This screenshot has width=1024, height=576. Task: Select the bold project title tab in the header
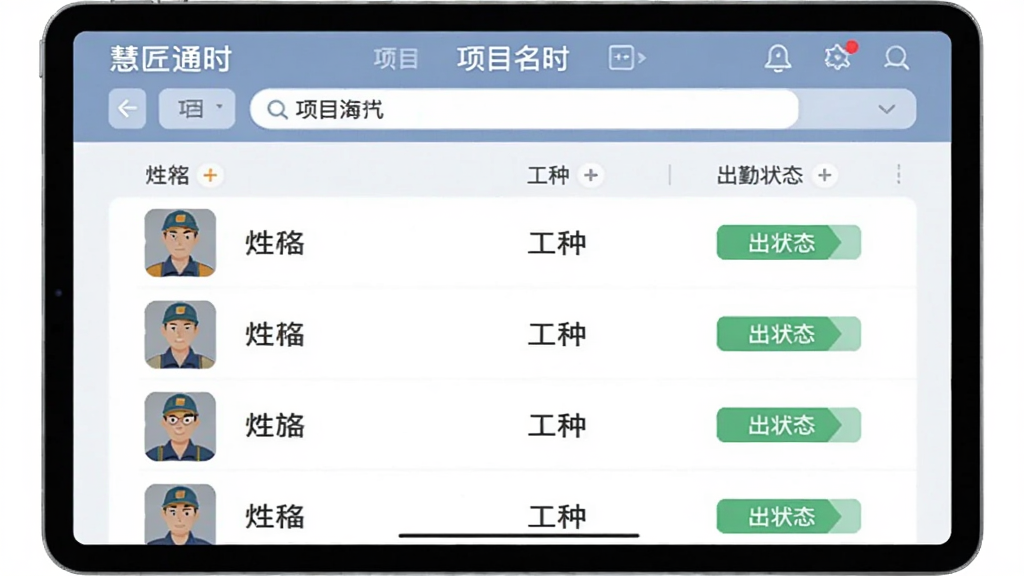(513, 59)
